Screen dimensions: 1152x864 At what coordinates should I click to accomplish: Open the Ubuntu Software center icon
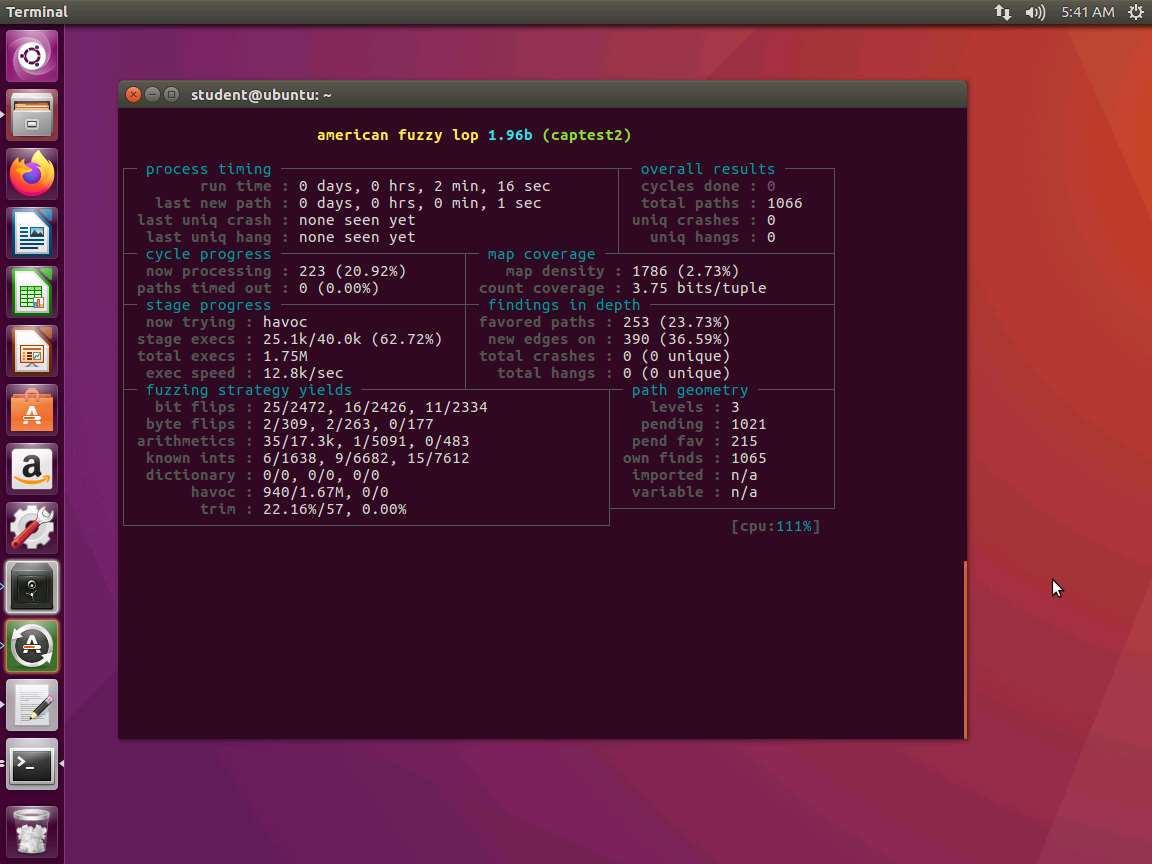(x=32, y=411)
